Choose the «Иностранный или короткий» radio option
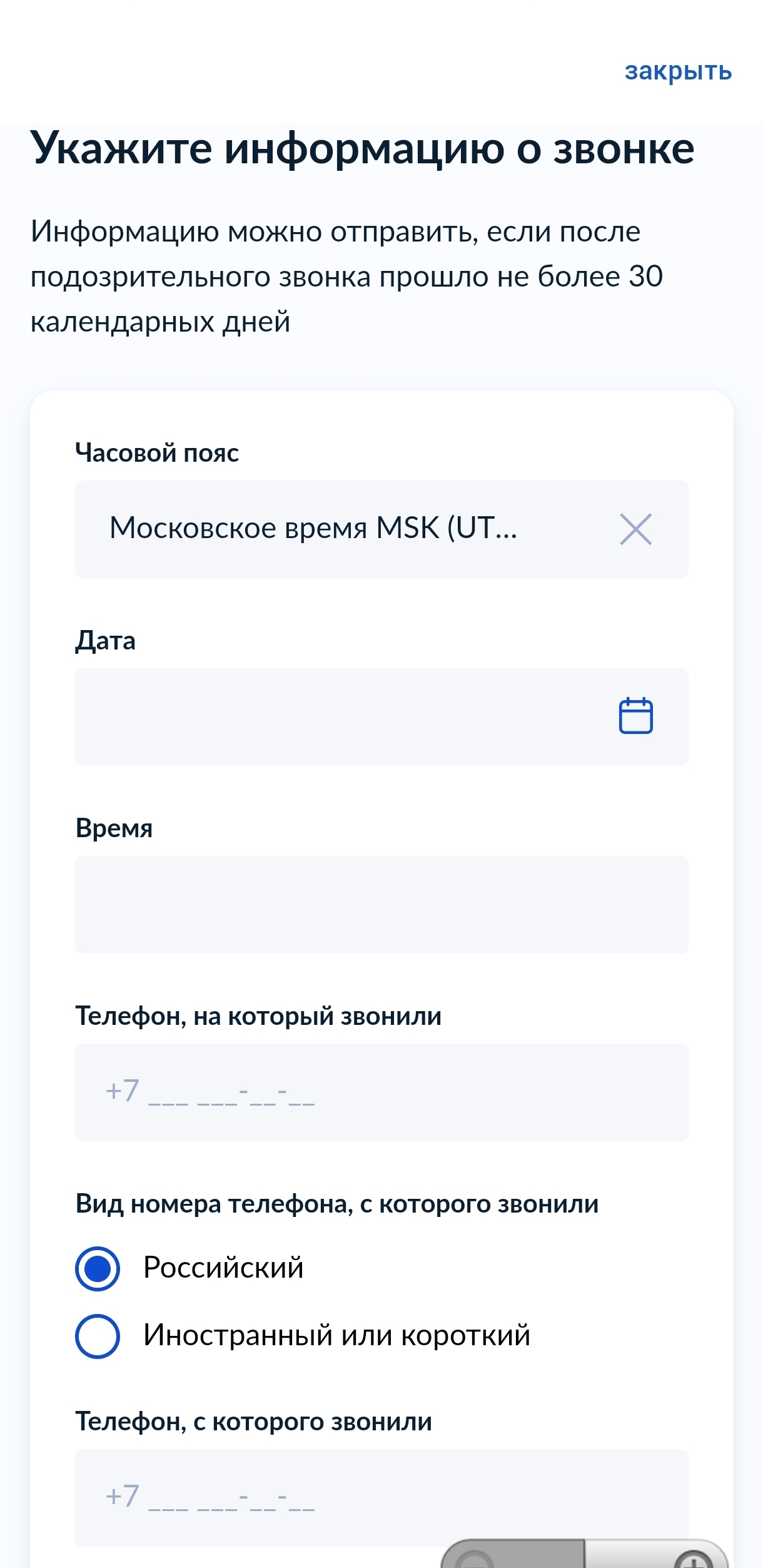Viewport: 763px width, 1568px height. pyautogui.click(x=98, y=1336)
